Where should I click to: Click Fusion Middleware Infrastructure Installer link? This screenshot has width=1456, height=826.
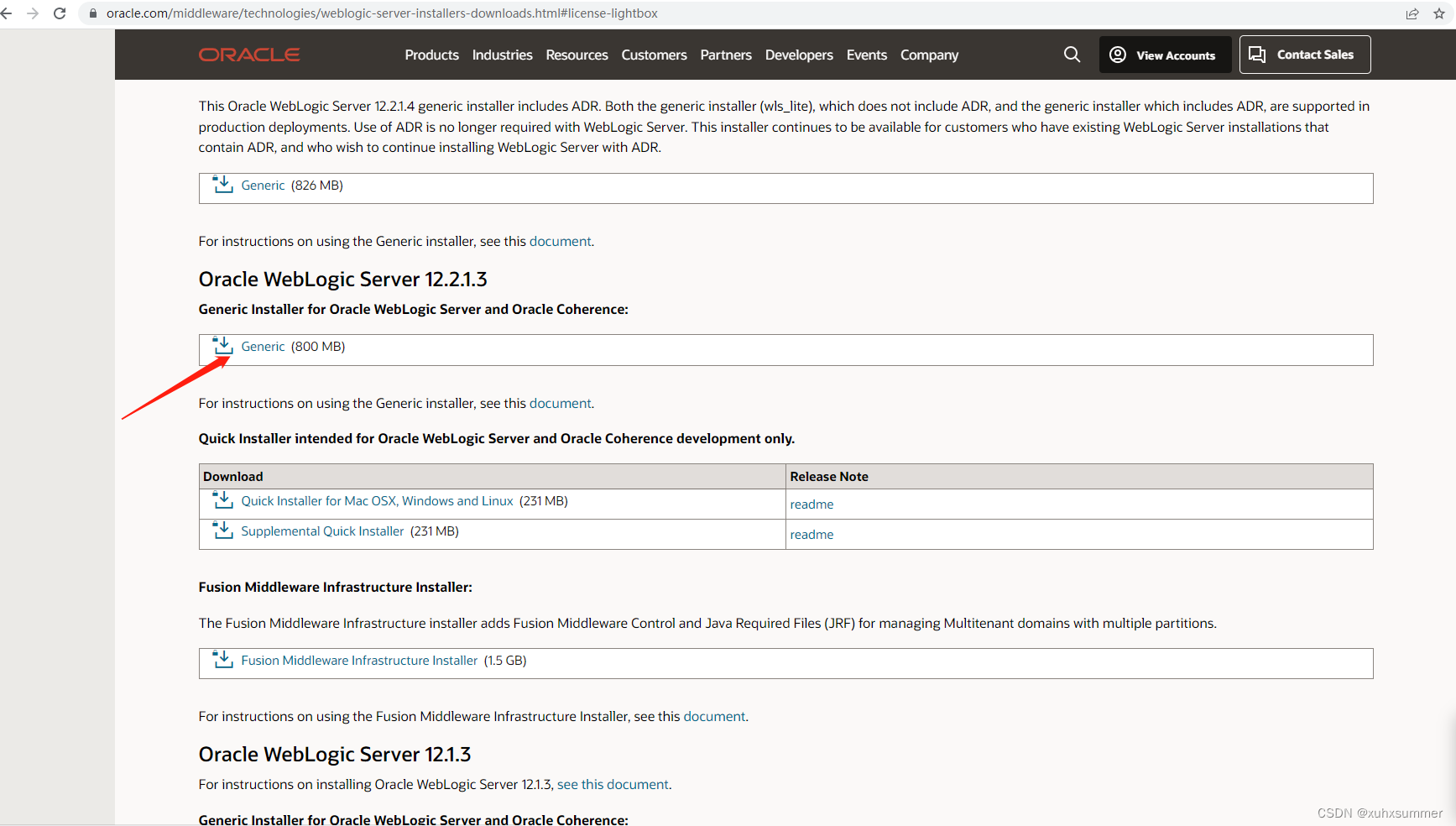coord(359,661)
